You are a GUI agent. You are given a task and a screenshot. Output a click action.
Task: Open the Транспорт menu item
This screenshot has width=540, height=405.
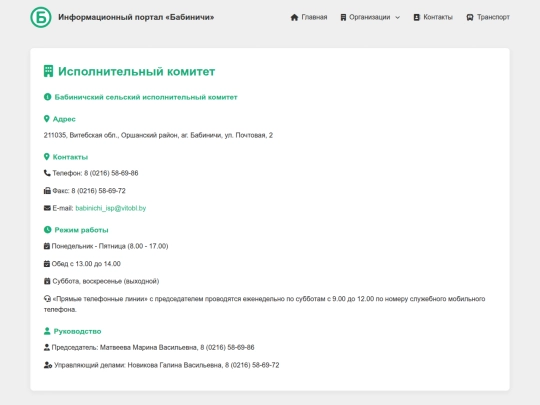click(493, 17)
